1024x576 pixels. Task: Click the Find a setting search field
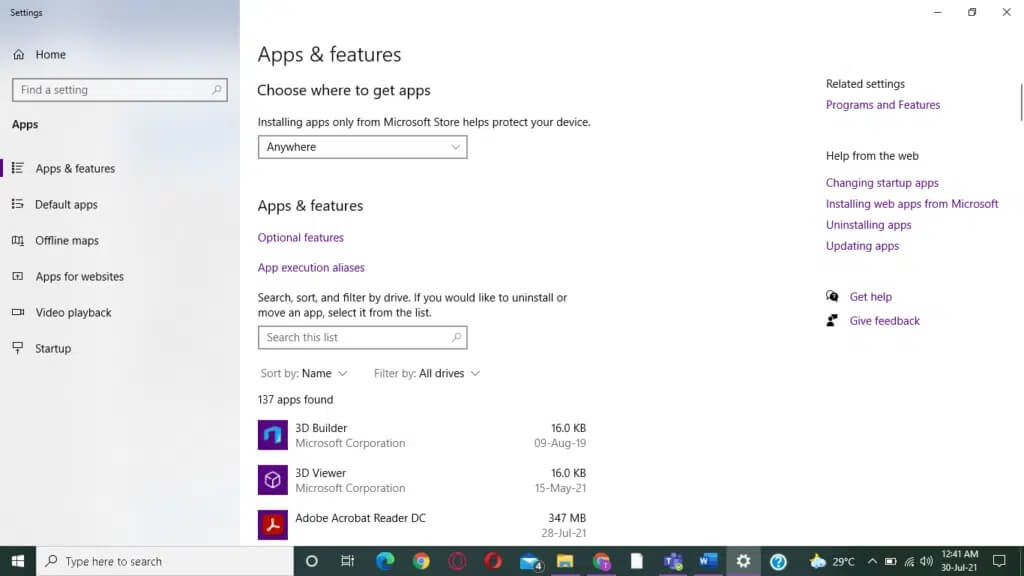[120, 90]
